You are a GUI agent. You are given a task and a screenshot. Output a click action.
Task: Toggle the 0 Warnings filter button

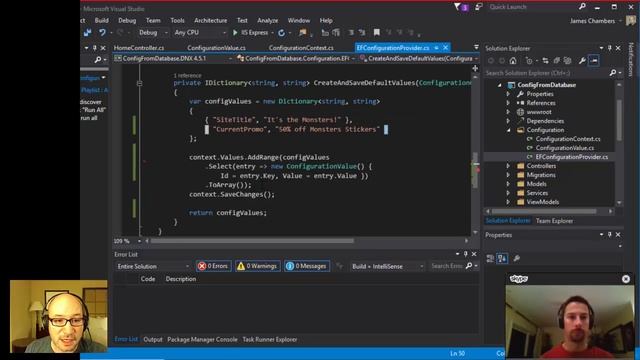tap(258, 266)
